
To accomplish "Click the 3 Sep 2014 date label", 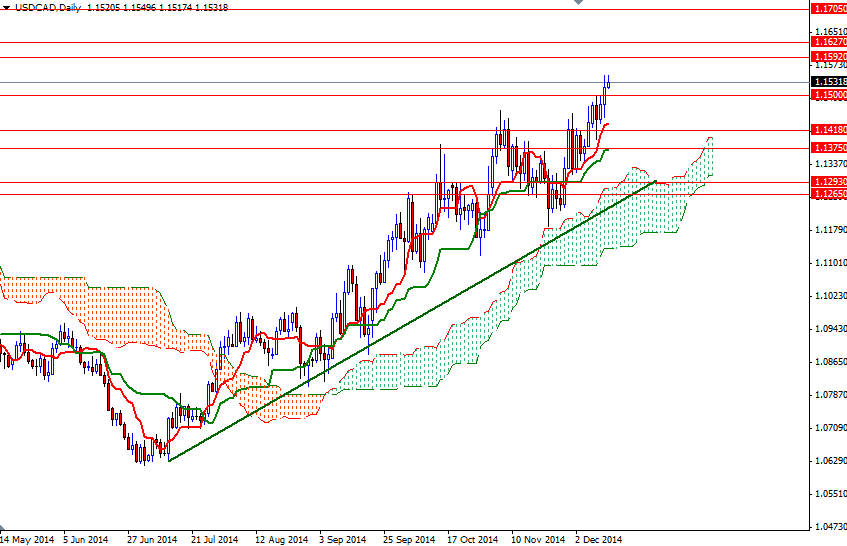I will [342, 540].
